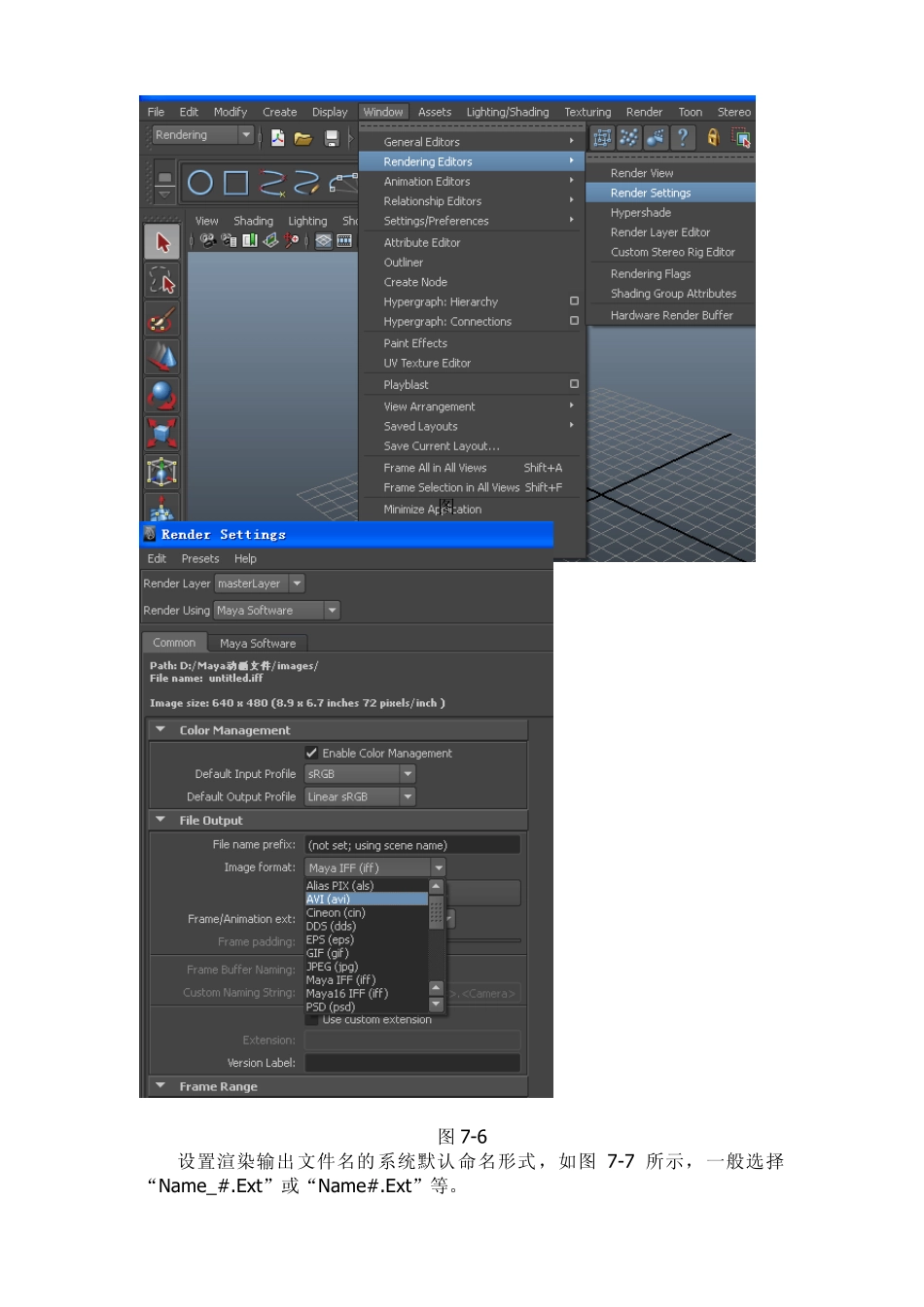Select the Pencil Curve tool shelf icon

pos(307,183)
